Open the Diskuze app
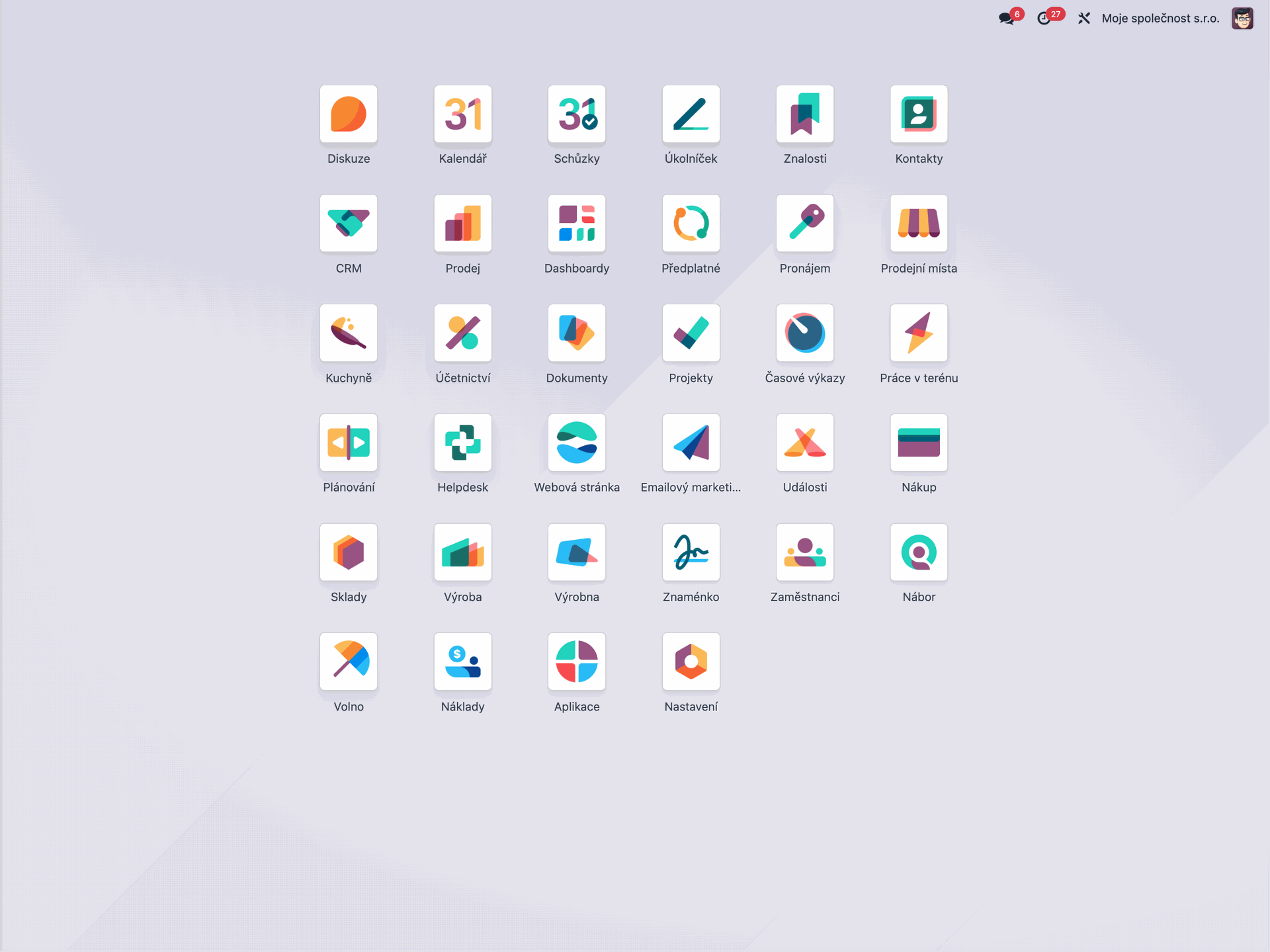 (x=349, y=114)
